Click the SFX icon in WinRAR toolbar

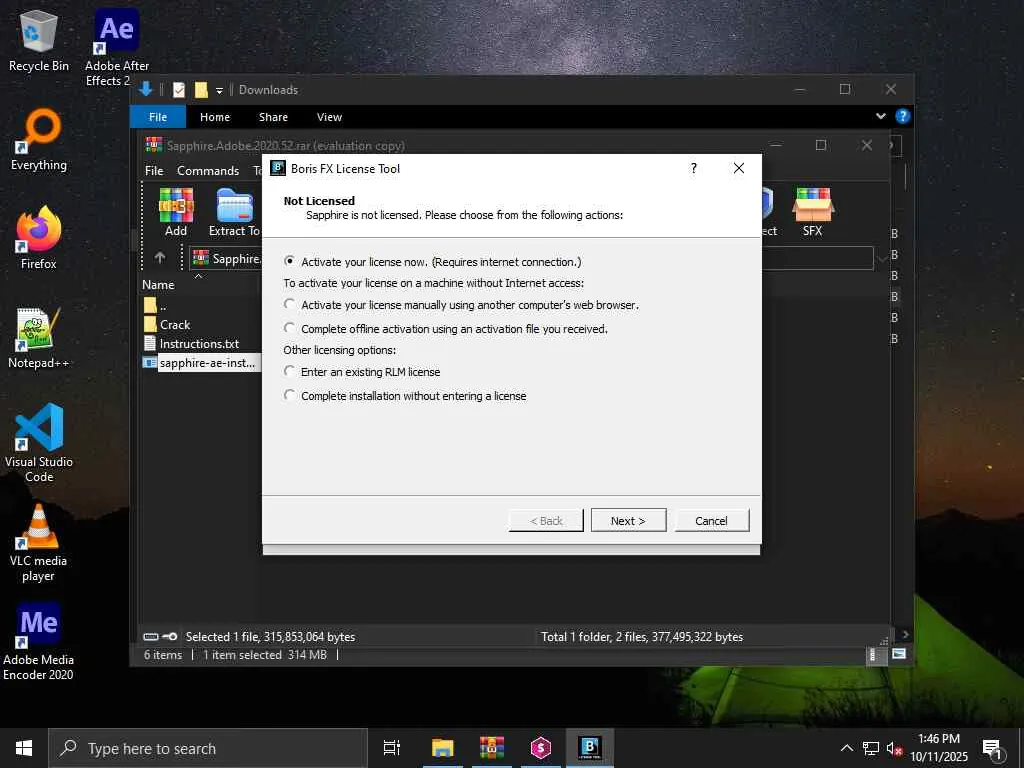(x=812, y=212)
